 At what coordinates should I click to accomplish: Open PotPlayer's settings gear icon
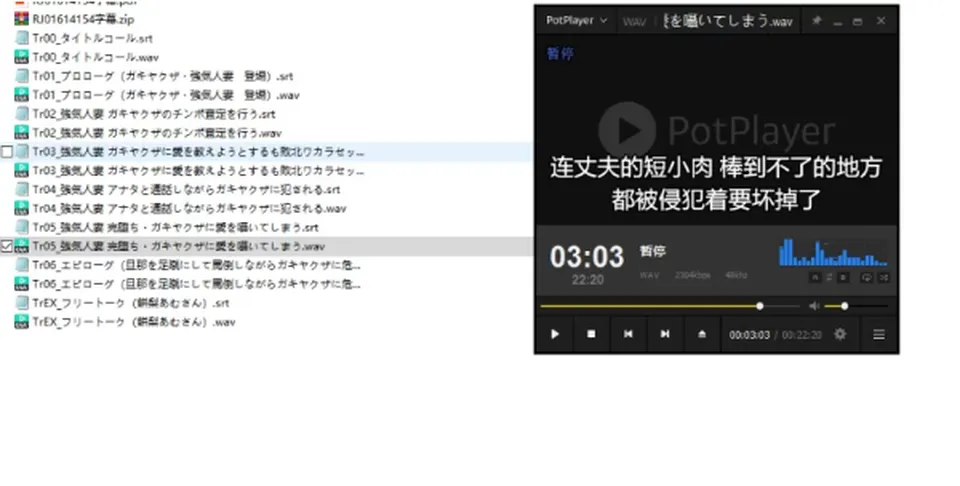pyautogui.click(x=840, y=334)
